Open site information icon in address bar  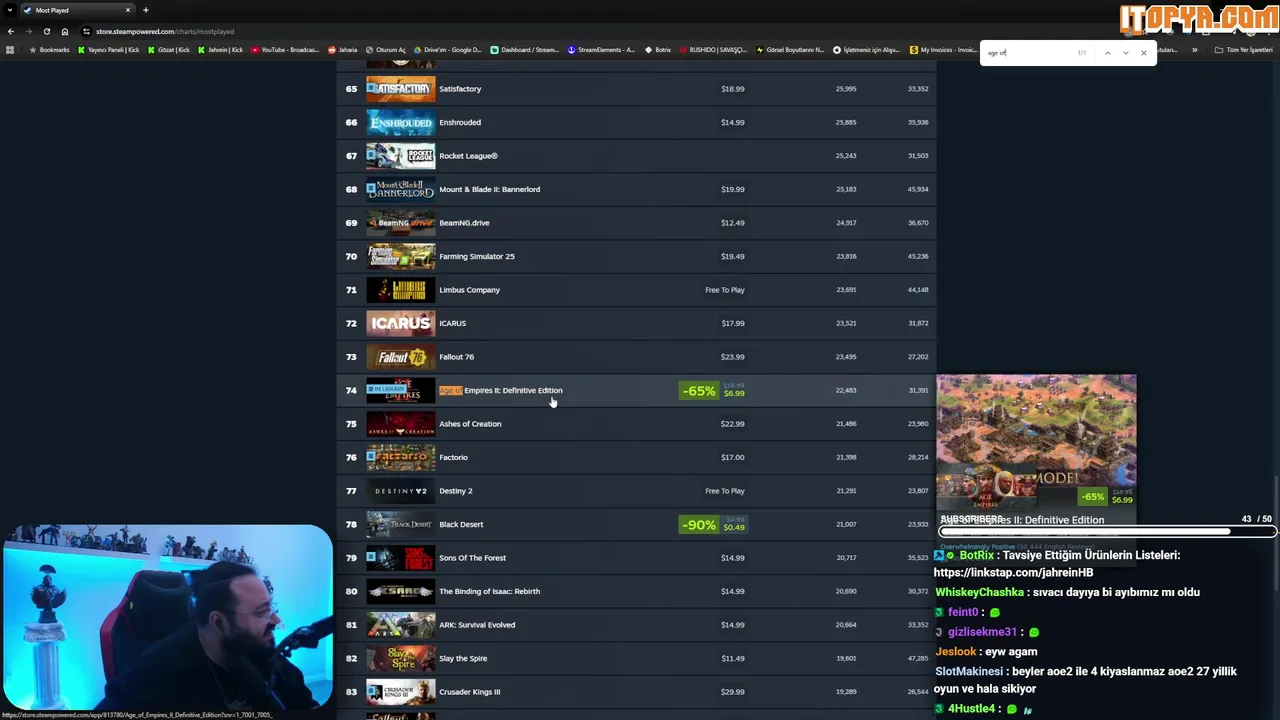(86, 31)
